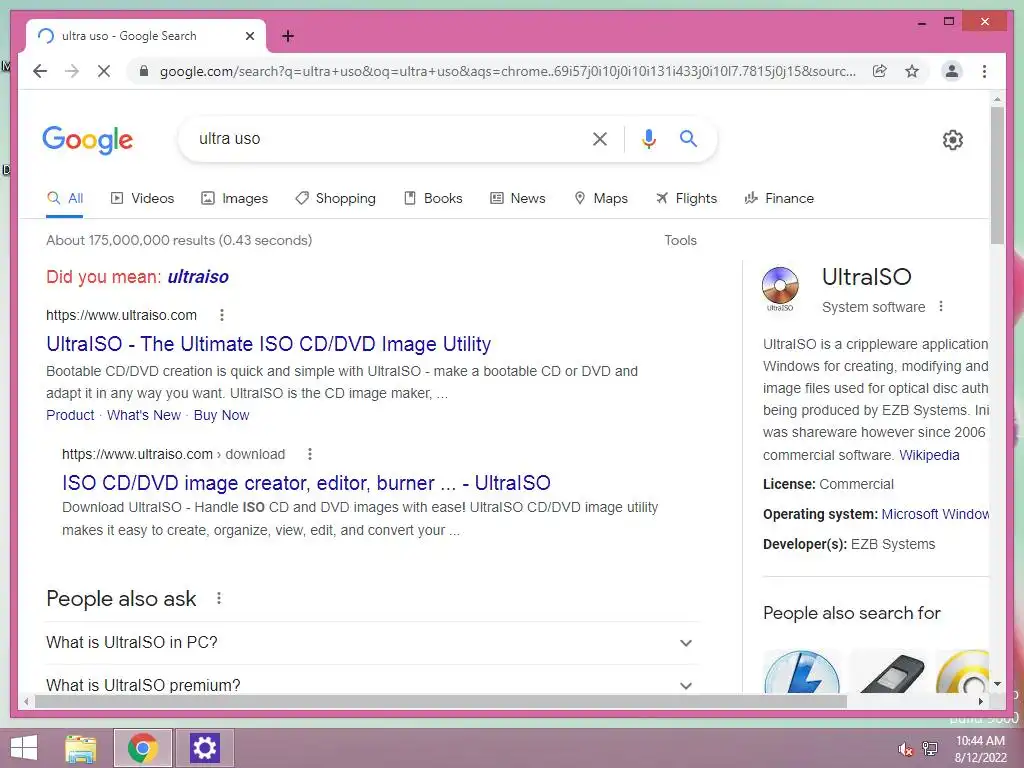1024x768 pixels.
Task: Expand 'What is UltraISO in PC?'
Action: point(372,643)
